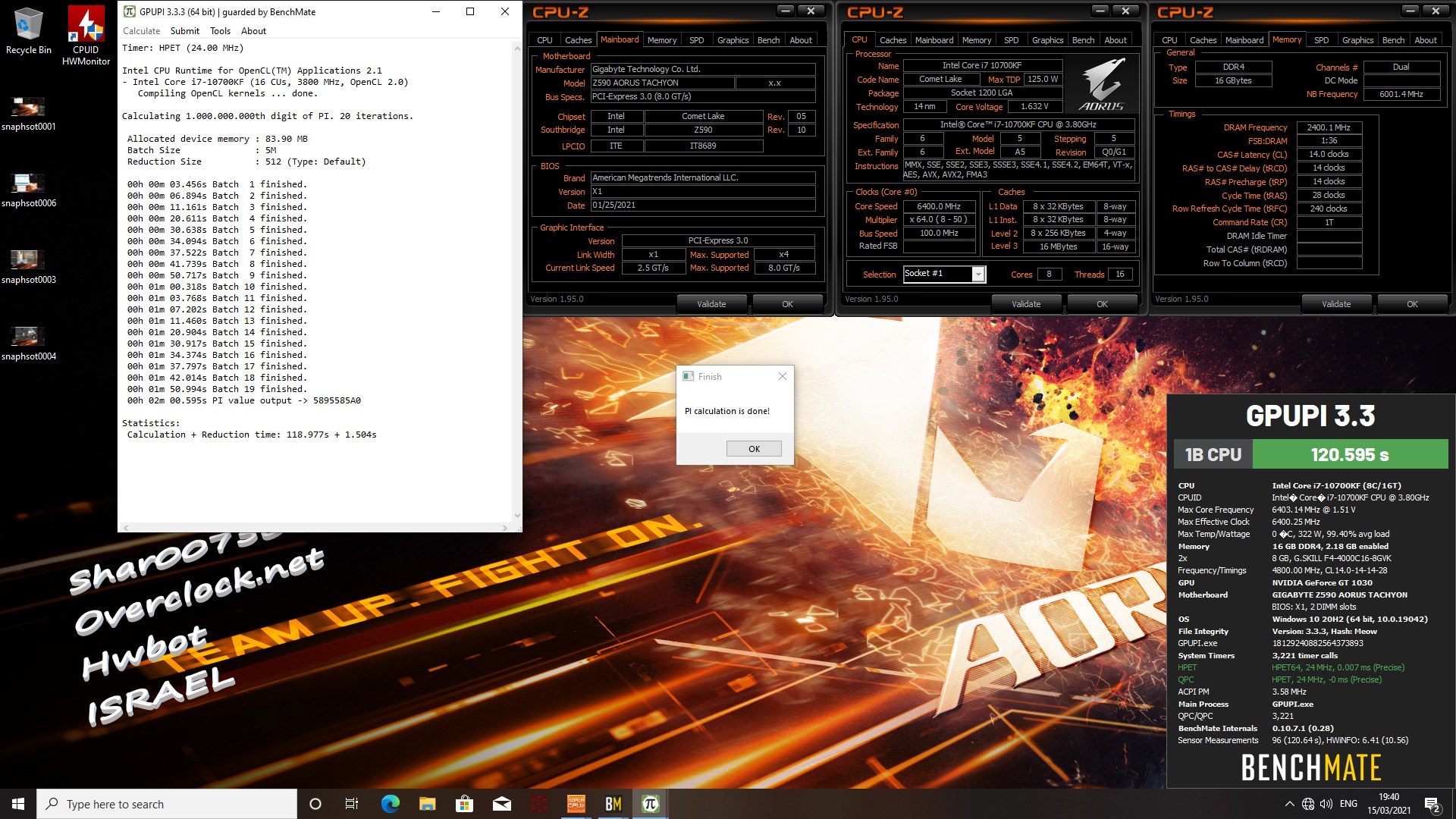Show hidden system tray icons
Image resolution: width=1456 pixels, height=819 pixels.
[x=1289, y=804]
